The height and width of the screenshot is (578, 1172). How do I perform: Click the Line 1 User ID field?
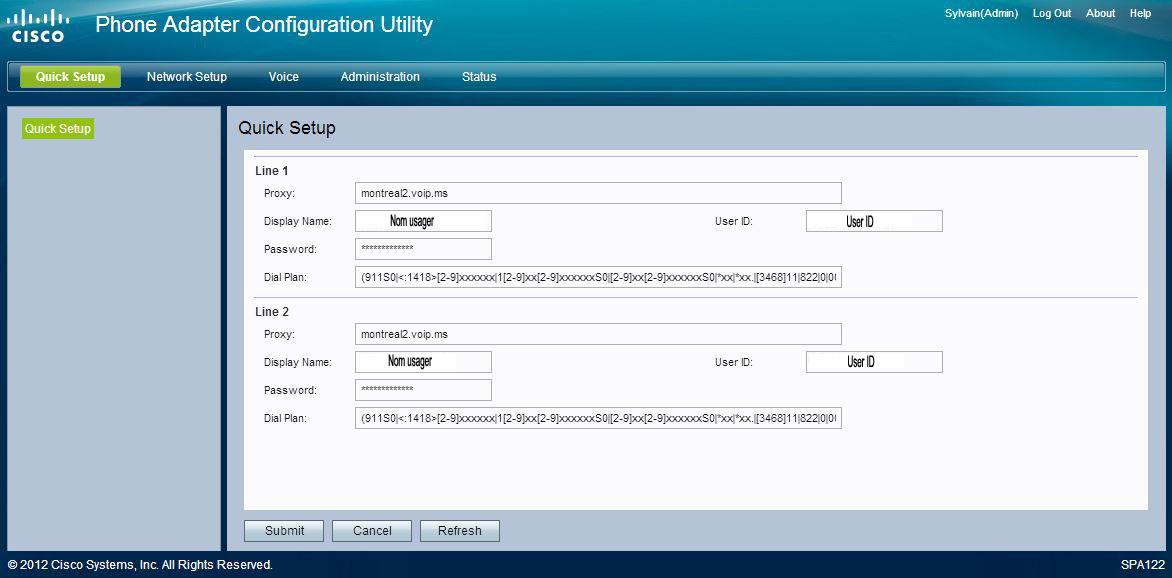pos(874,221)
